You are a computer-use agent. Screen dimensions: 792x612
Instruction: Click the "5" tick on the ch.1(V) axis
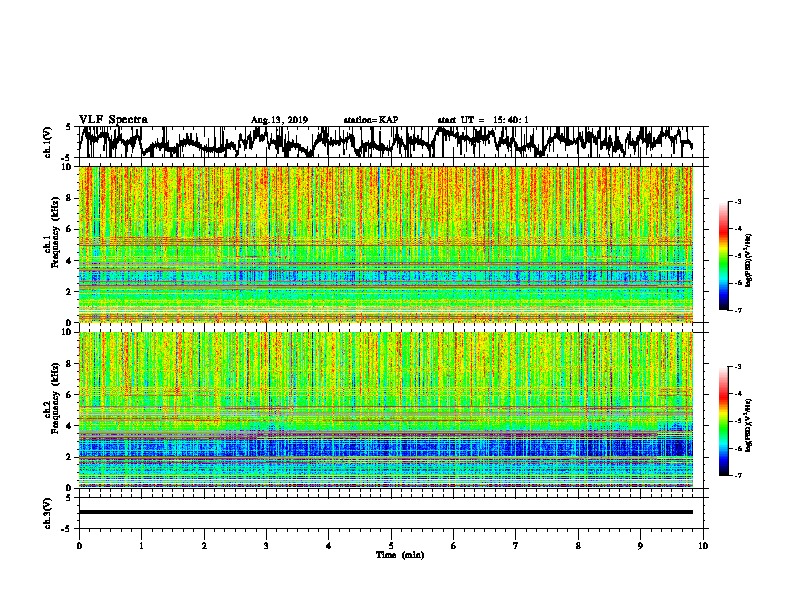coord(68,127)
